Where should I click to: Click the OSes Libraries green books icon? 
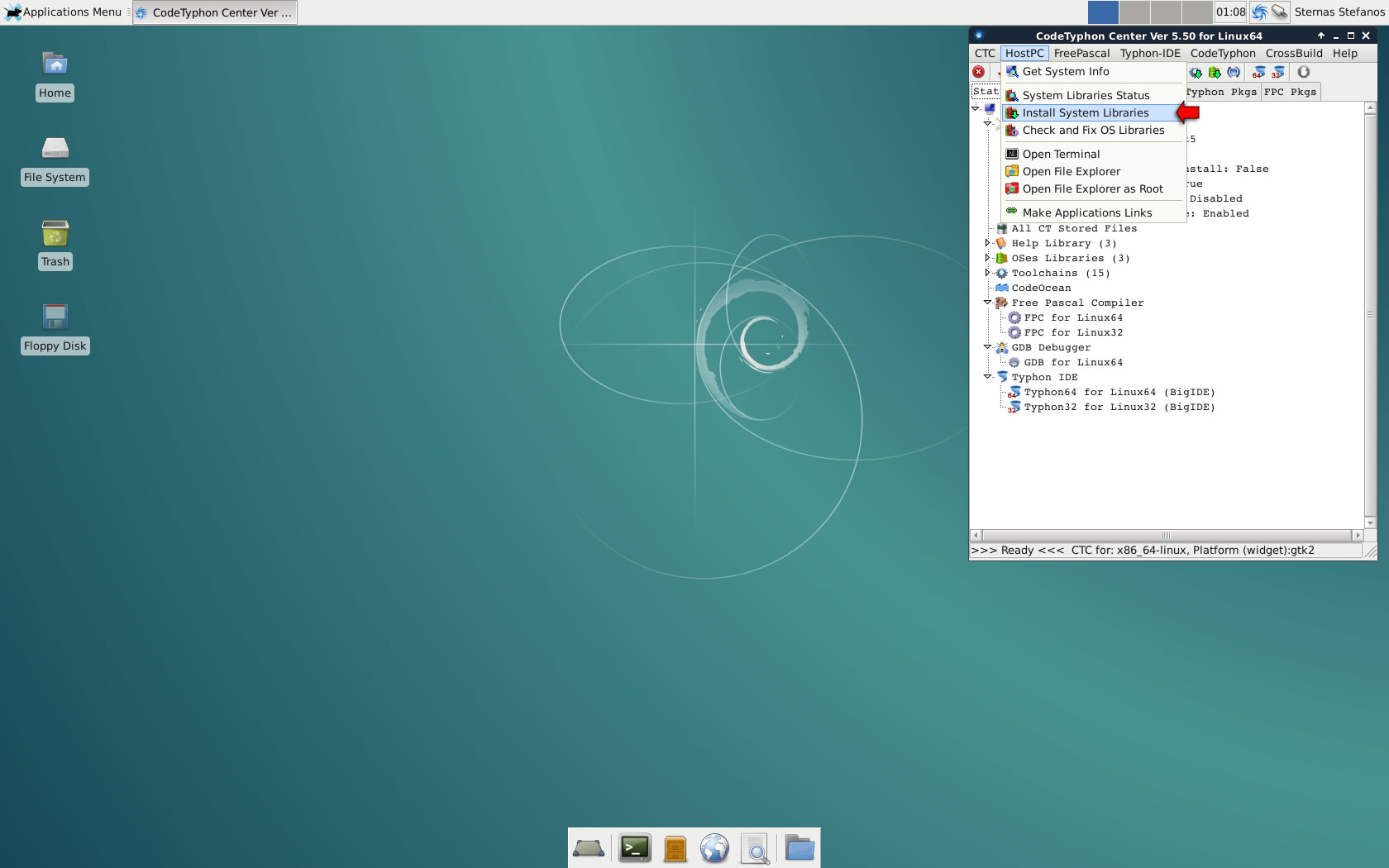[1001, 258]
